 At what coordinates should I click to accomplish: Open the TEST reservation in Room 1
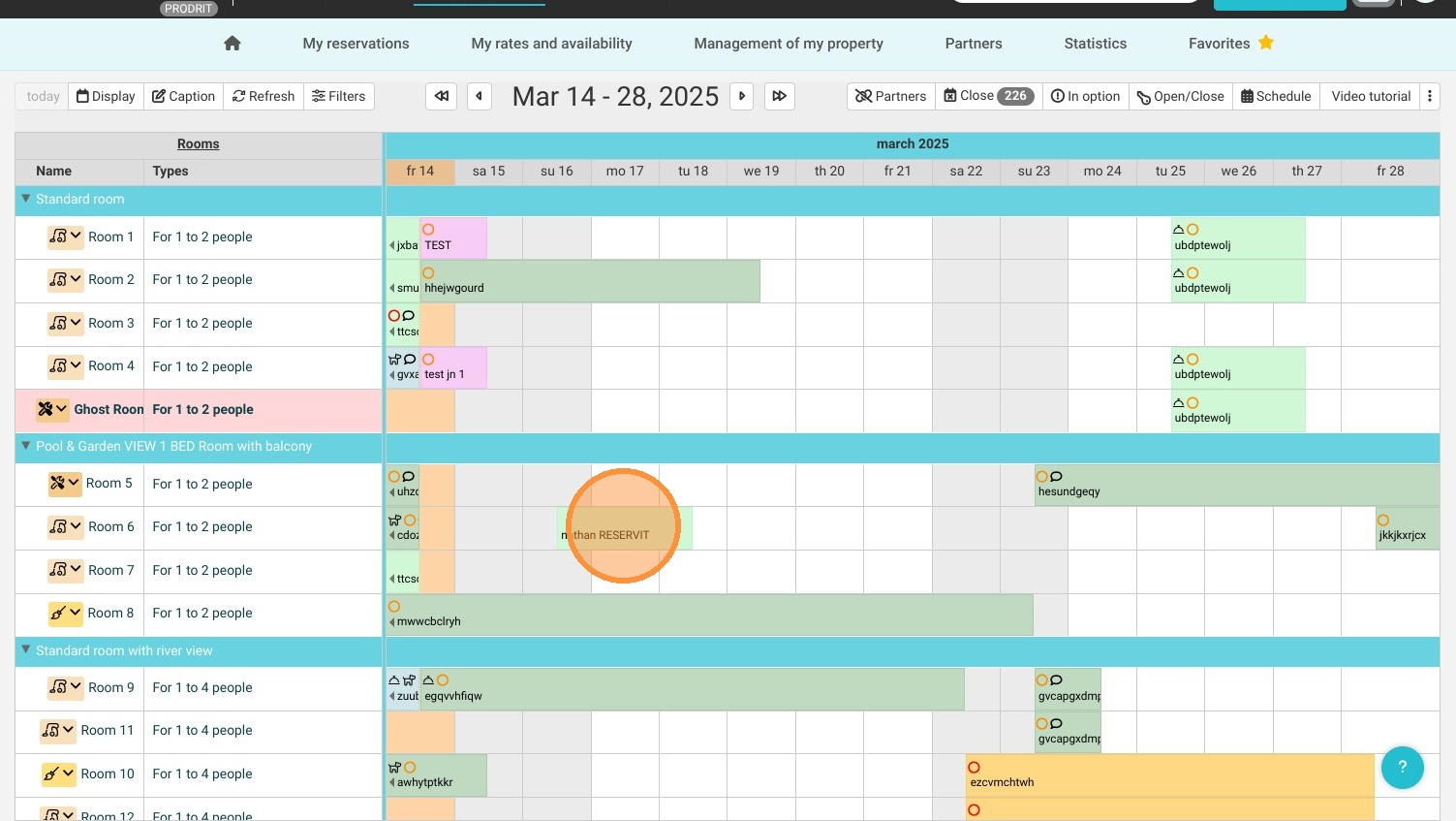[x=453, y=237]
